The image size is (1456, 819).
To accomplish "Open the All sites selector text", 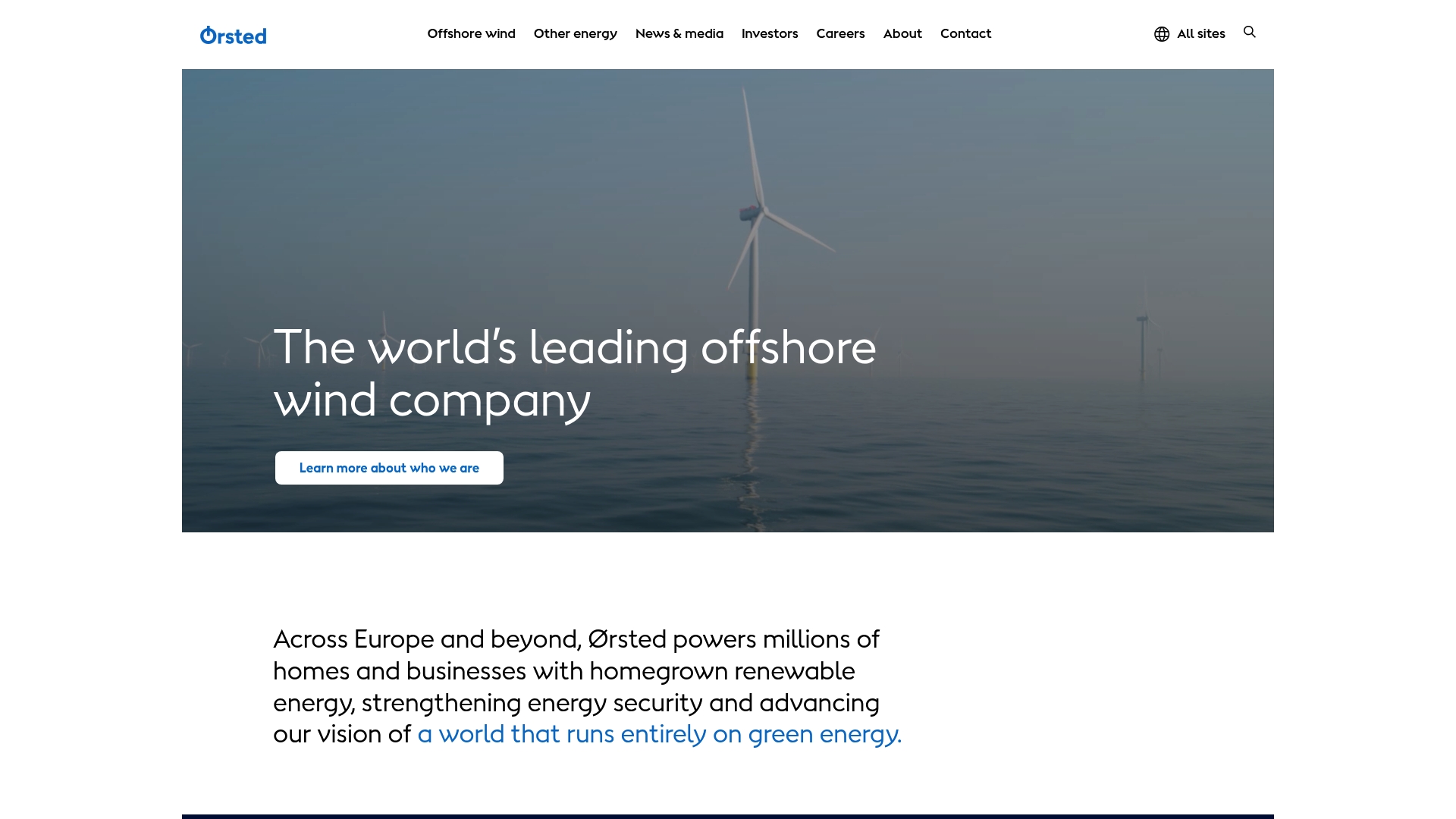I will (1200, 34).
